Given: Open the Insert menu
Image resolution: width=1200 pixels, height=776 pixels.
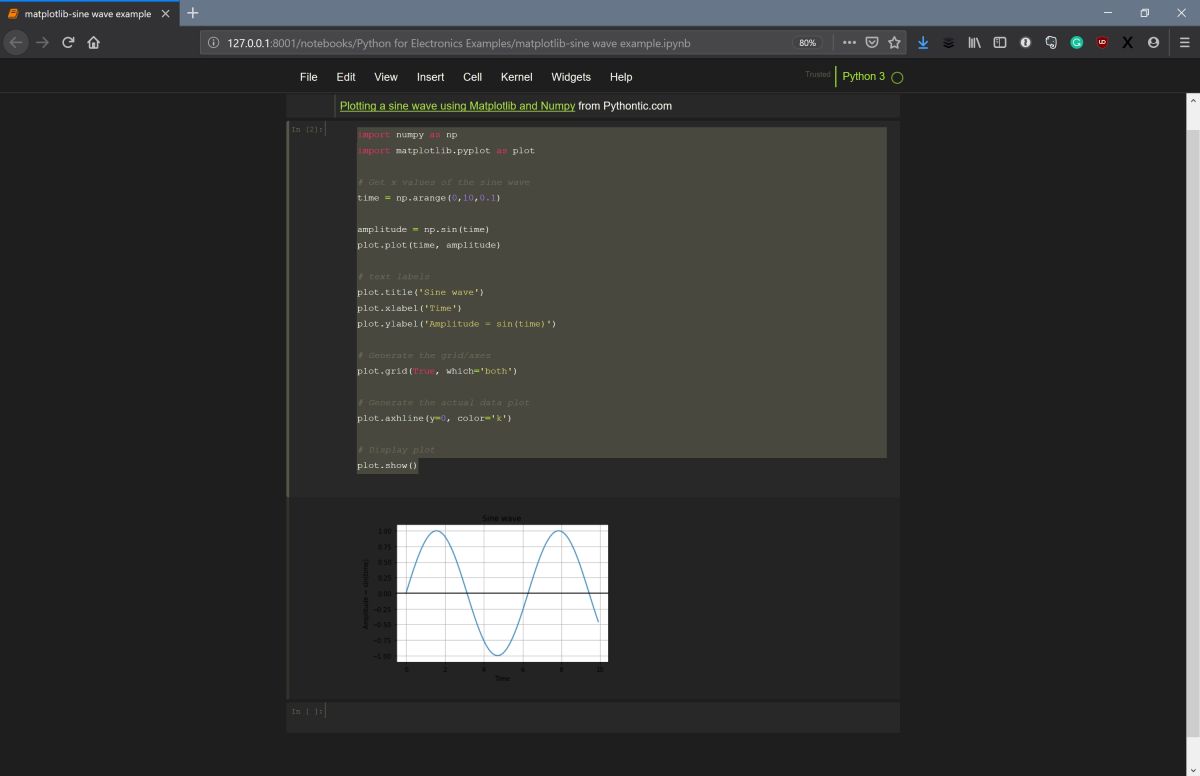Looking at the screenshot, I should 431,77.
